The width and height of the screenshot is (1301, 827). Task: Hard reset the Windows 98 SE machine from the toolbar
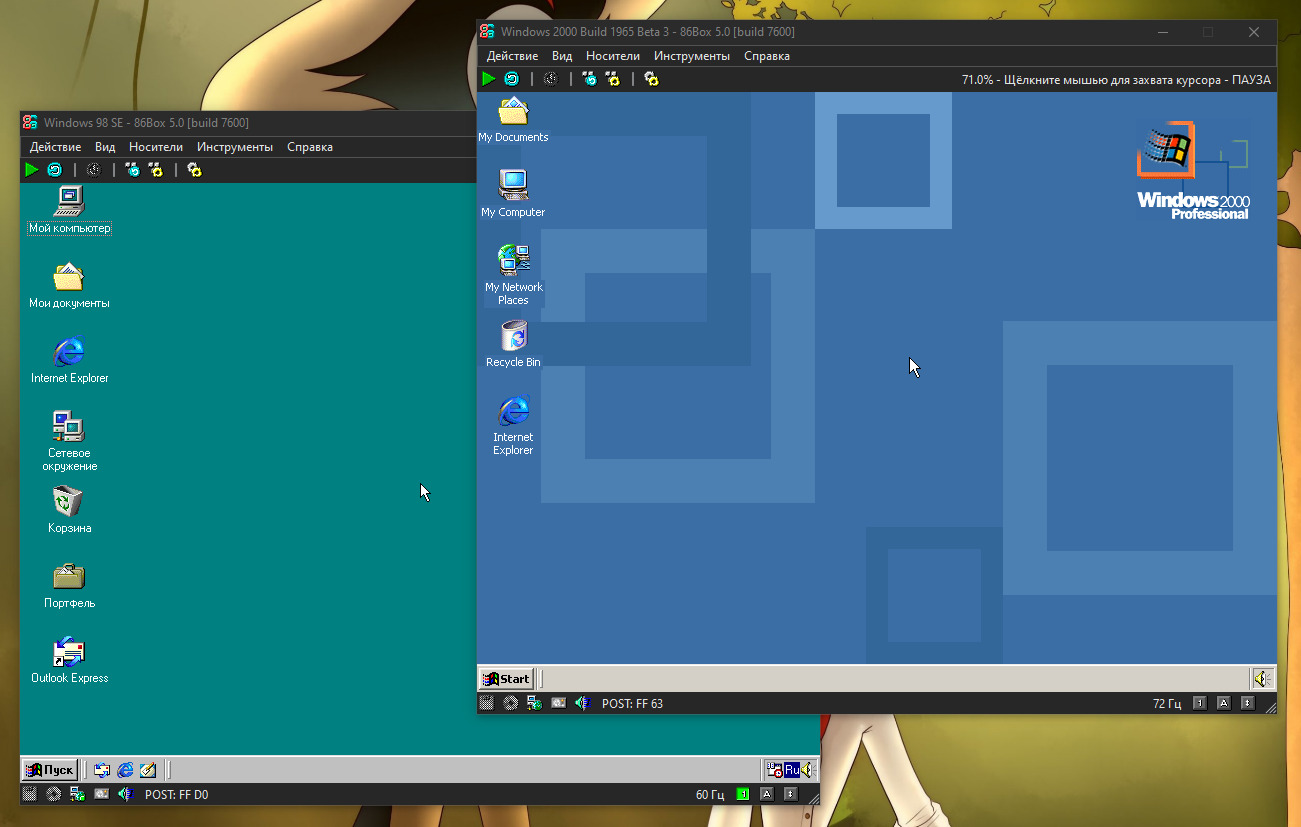(x=54, y=170)
